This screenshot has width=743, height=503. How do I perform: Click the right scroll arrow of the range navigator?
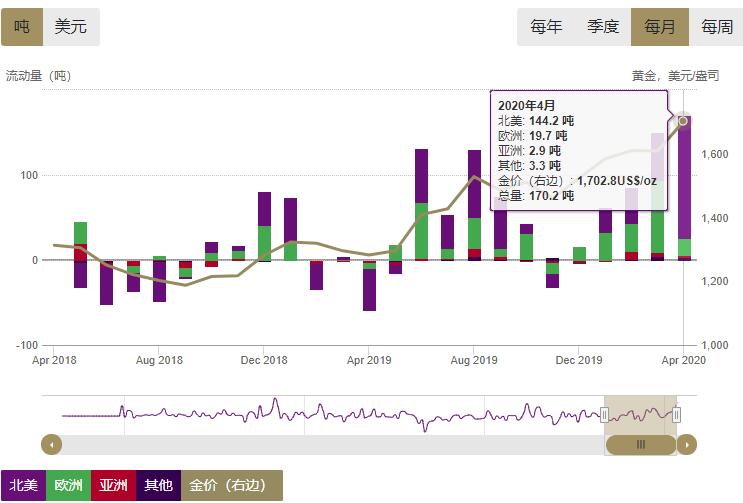[687, 445]
